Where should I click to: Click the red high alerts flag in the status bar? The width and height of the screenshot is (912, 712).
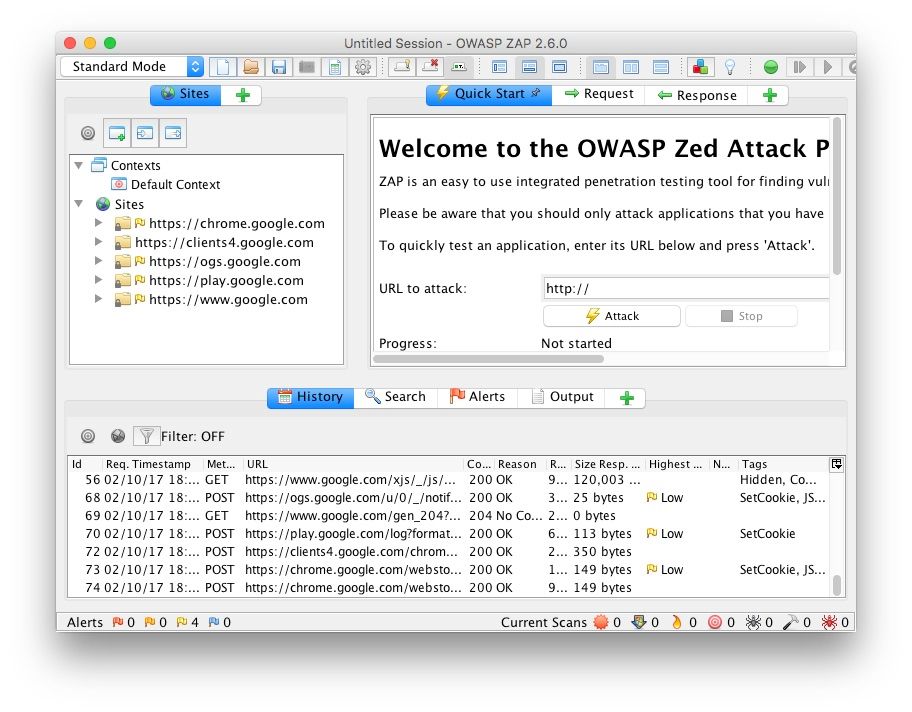coord(118,622)
